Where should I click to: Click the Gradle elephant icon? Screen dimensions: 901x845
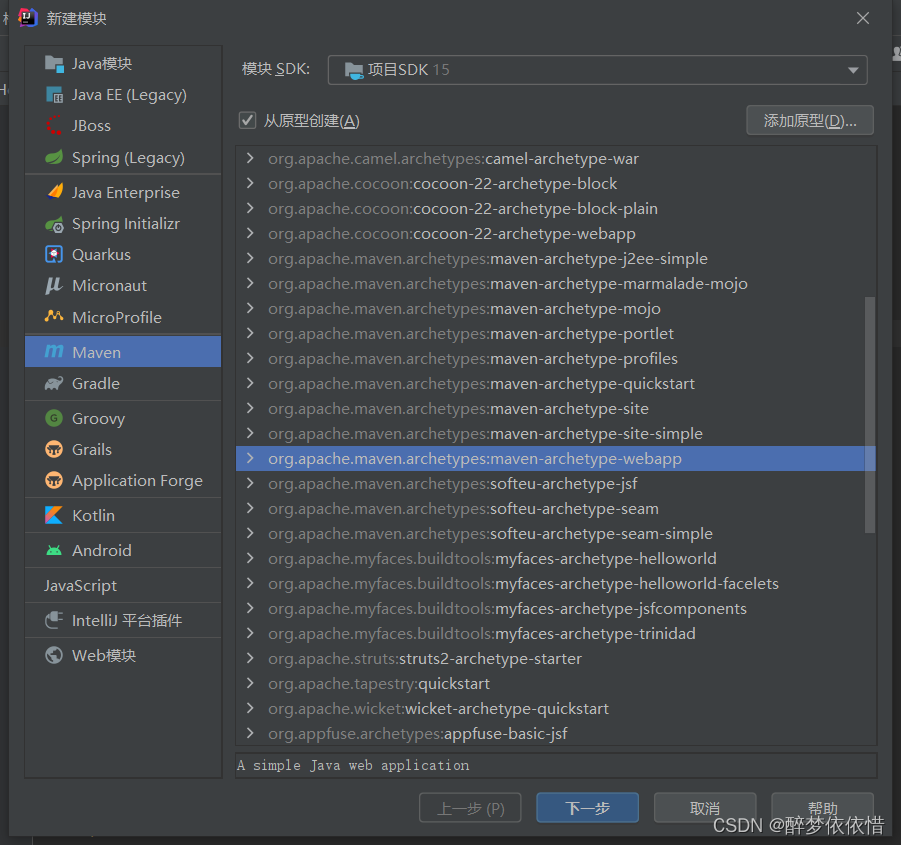[x=54, y=383]
